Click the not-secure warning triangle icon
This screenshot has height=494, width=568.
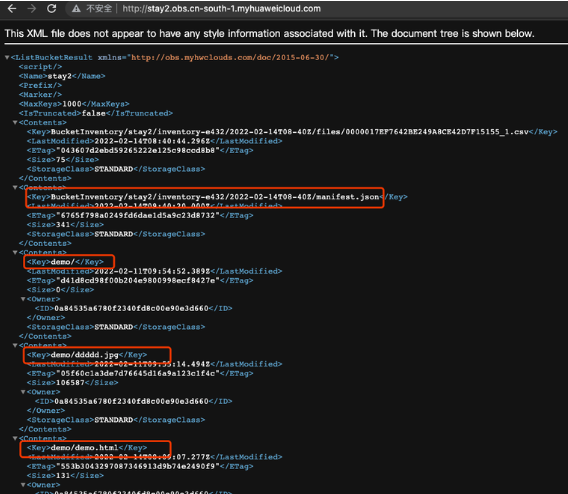coord(76,9)
